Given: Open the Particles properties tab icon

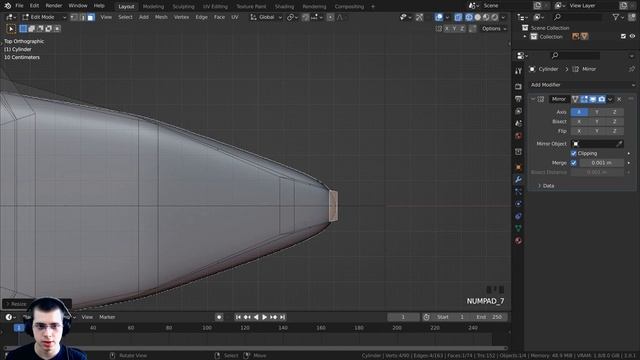Looking at the screenshot, I should click(518, 191).
